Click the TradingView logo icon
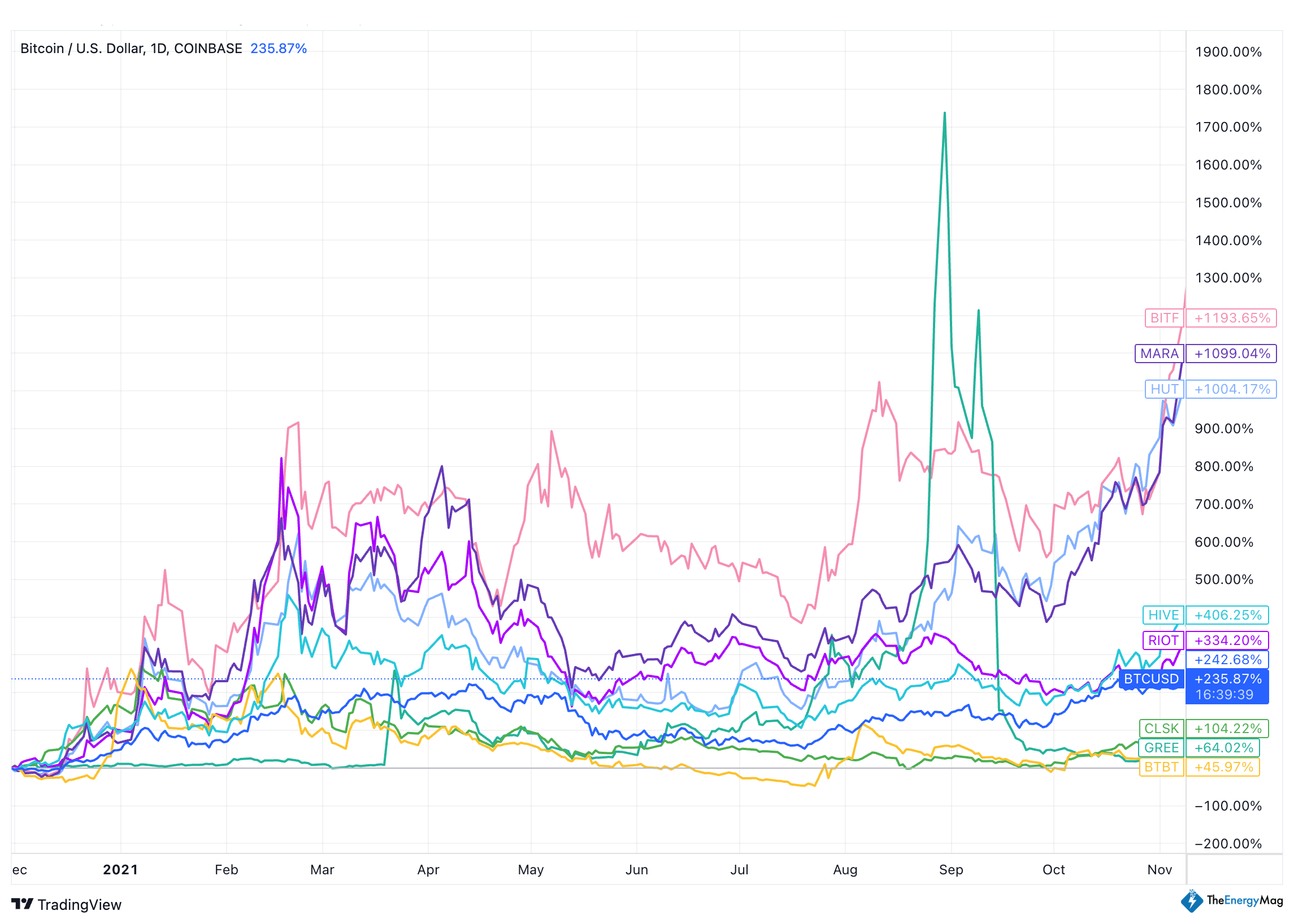 (x=22, y=904)
